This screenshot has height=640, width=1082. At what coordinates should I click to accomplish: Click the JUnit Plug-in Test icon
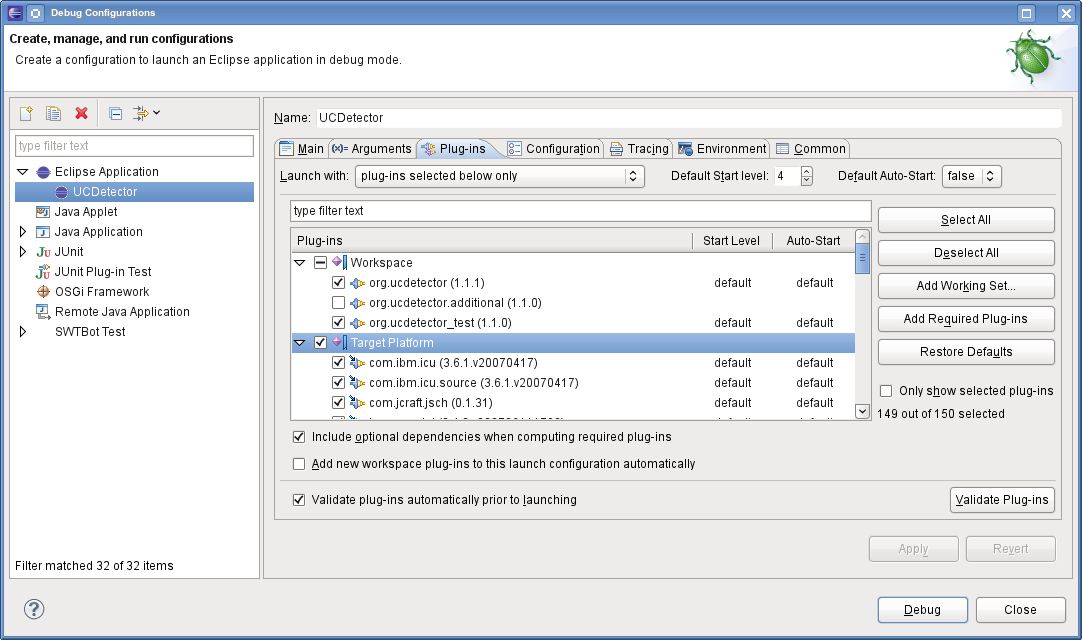pyautogui.click(x=43, y=272)
